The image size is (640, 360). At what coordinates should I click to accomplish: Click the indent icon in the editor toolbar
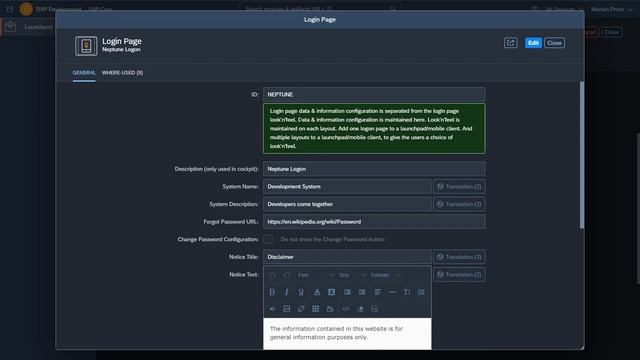coord(362,292)
